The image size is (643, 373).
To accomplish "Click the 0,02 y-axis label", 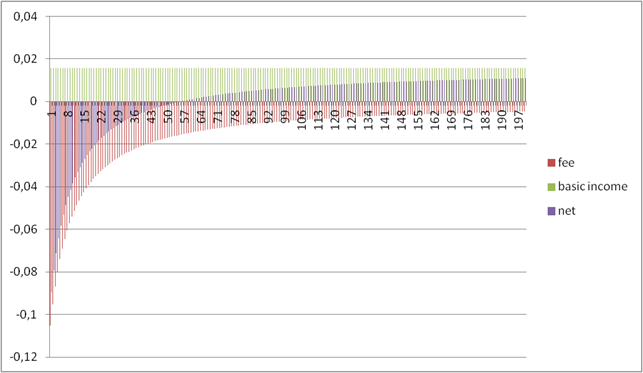I will [x=25, y=59].
